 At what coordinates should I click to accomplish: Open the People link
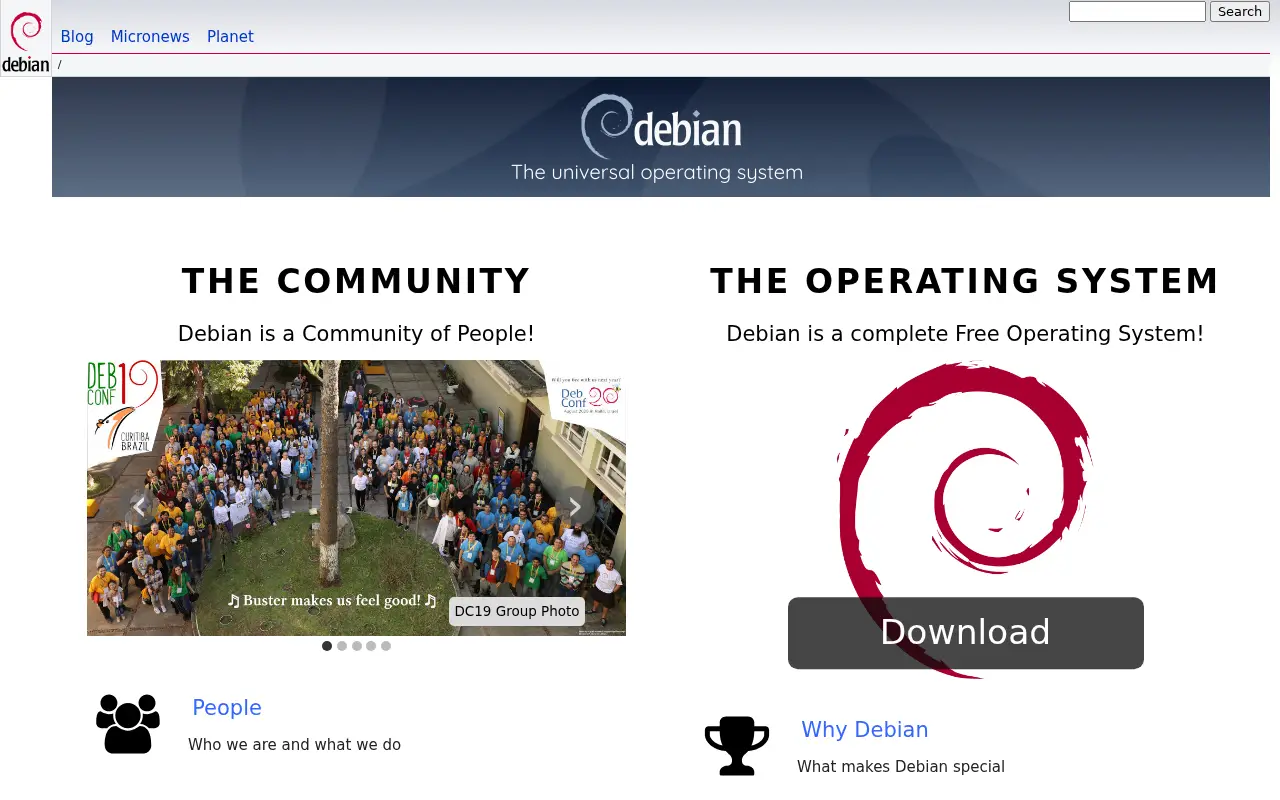[227, 708]
